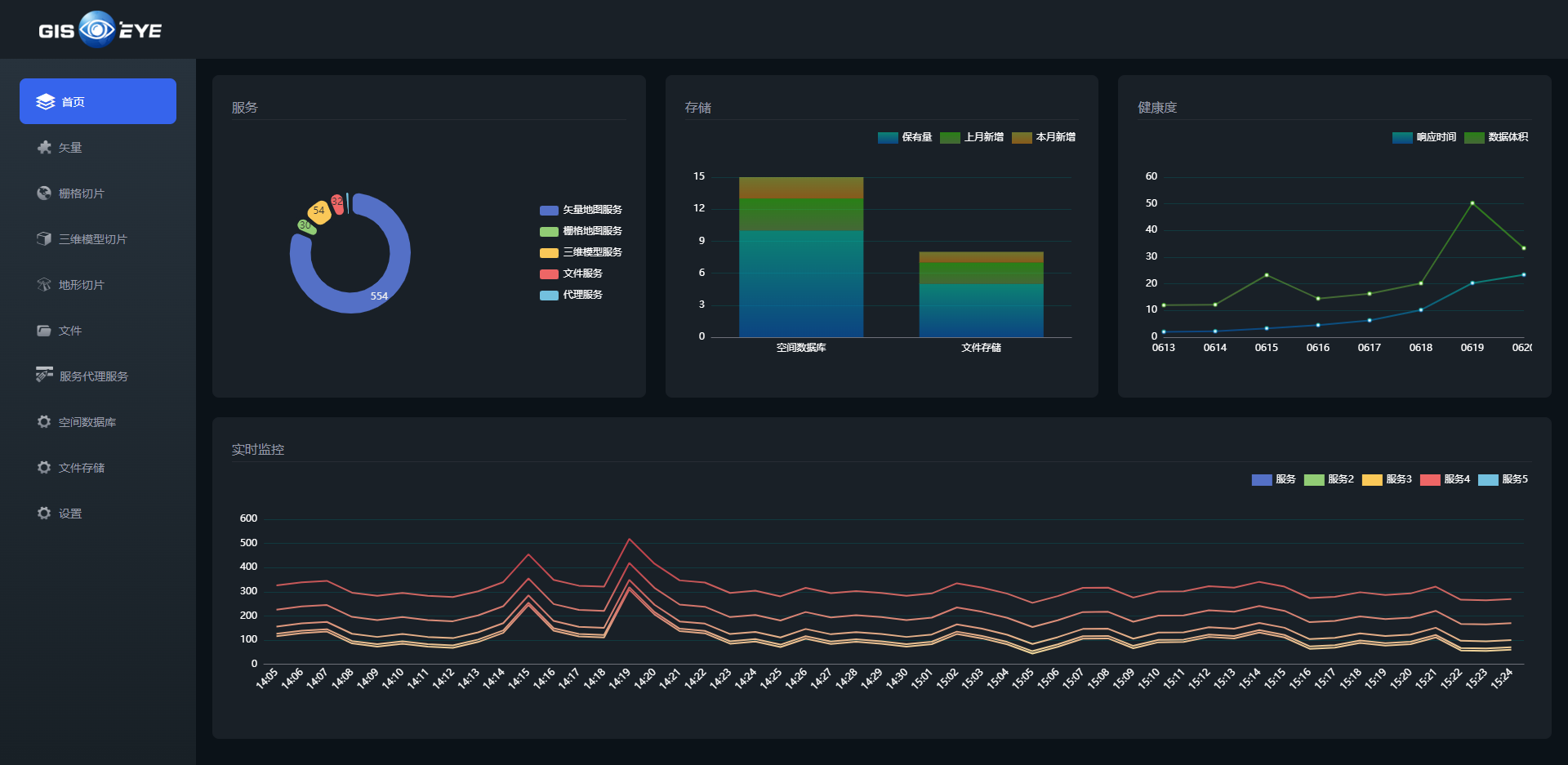
Task: Hide 本月新增 series in storage chart
Action: tap(1044, 137)
